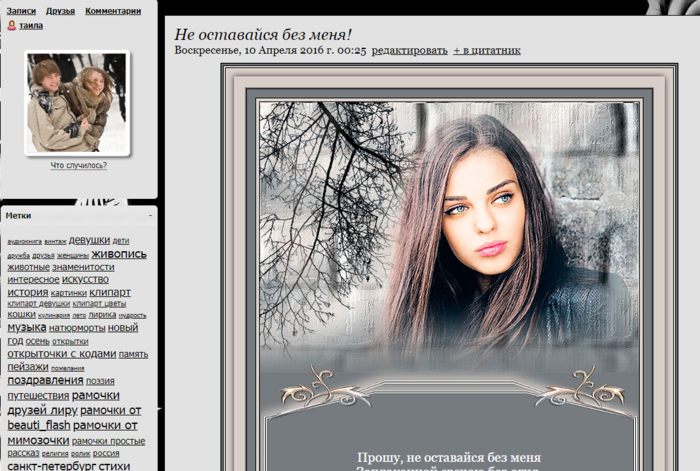This screenshot has height=471, width=700.
Task: Select the 'новый год' tag
Action: (x=123, y=328)
